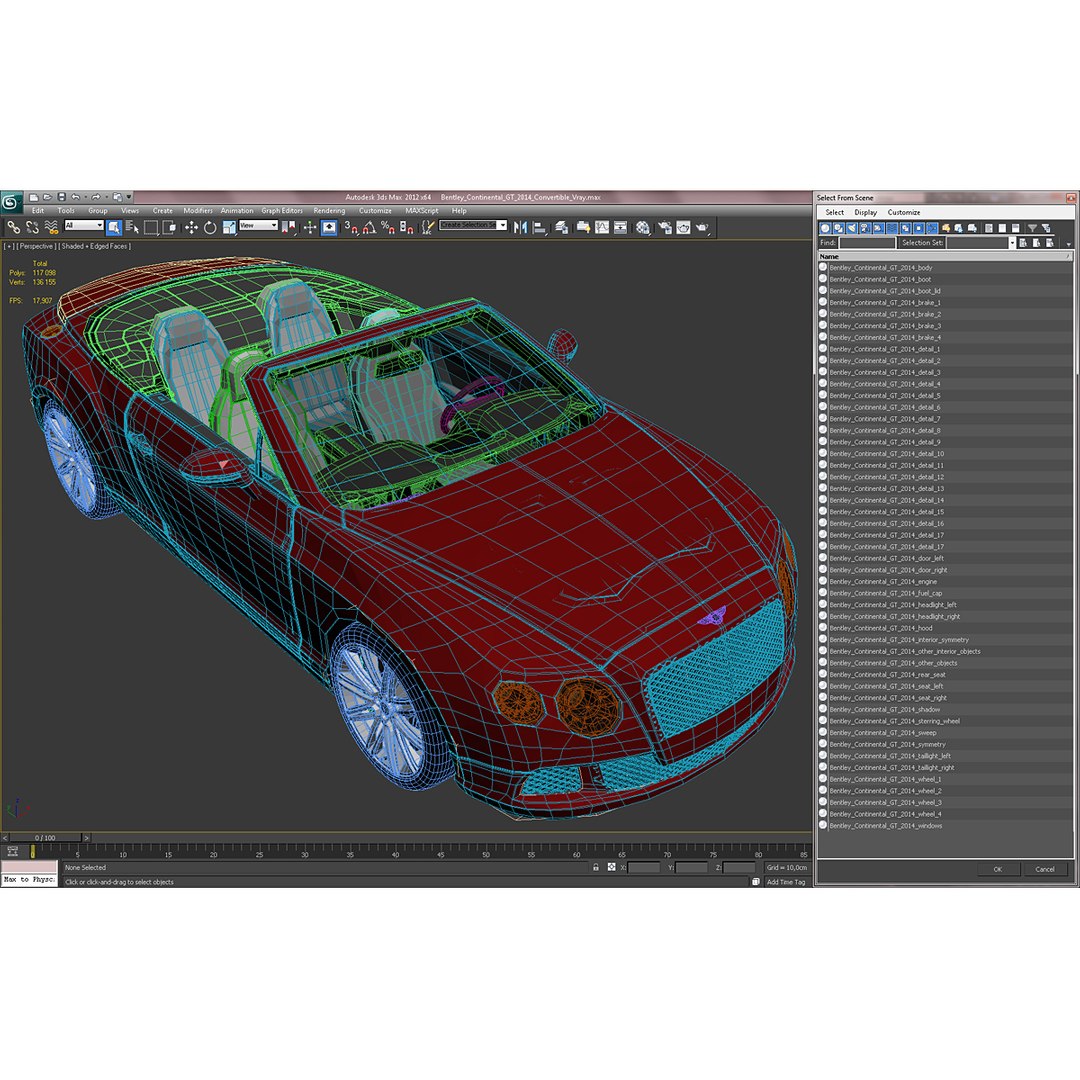Expand the advanced filter arrow in Select From Scene
The width and height of the screenshot is (1080, 1080).
1068,245
